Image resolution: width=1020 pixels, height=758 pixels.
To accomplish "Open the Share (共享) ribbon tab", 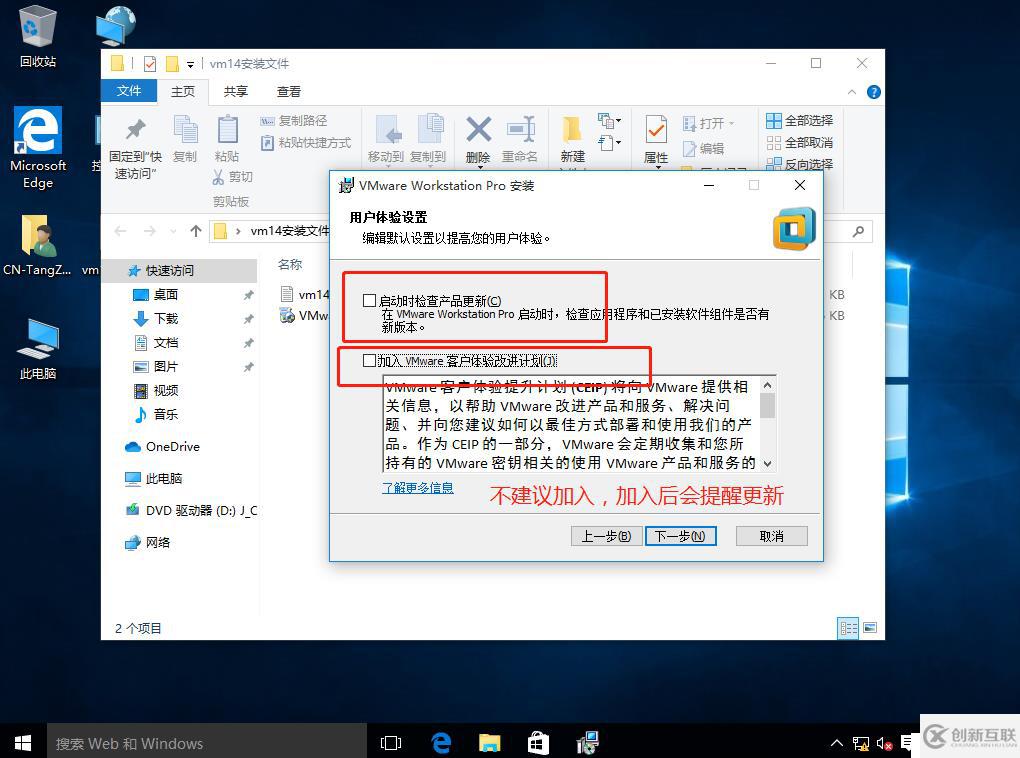I will [236, 91].
